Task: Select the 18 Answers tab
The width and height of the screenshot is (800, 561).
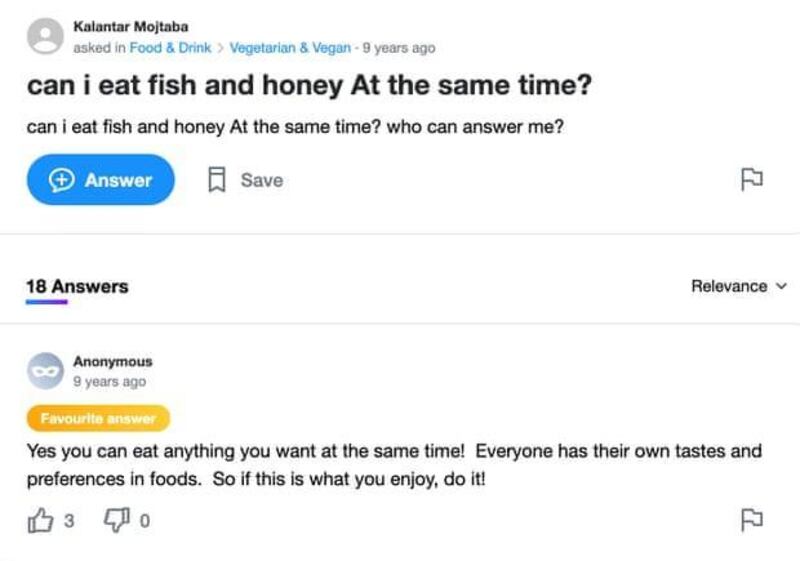Action: (77, 287)
